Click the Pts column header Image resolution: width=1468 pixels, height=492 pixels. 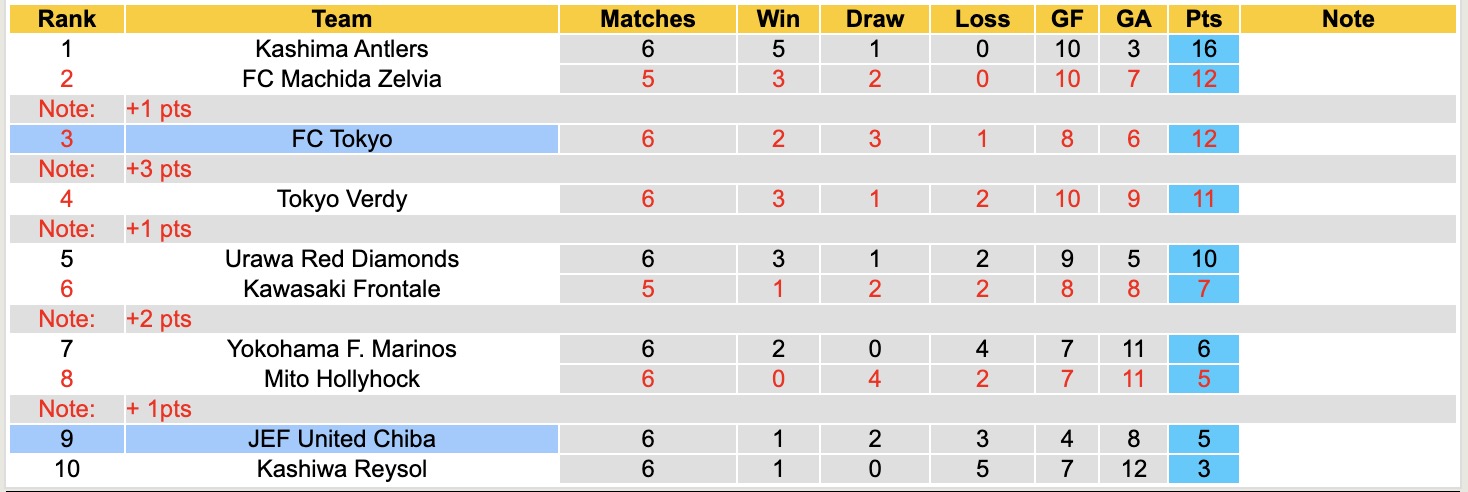pyautogui.click(x=1203, y=19)
